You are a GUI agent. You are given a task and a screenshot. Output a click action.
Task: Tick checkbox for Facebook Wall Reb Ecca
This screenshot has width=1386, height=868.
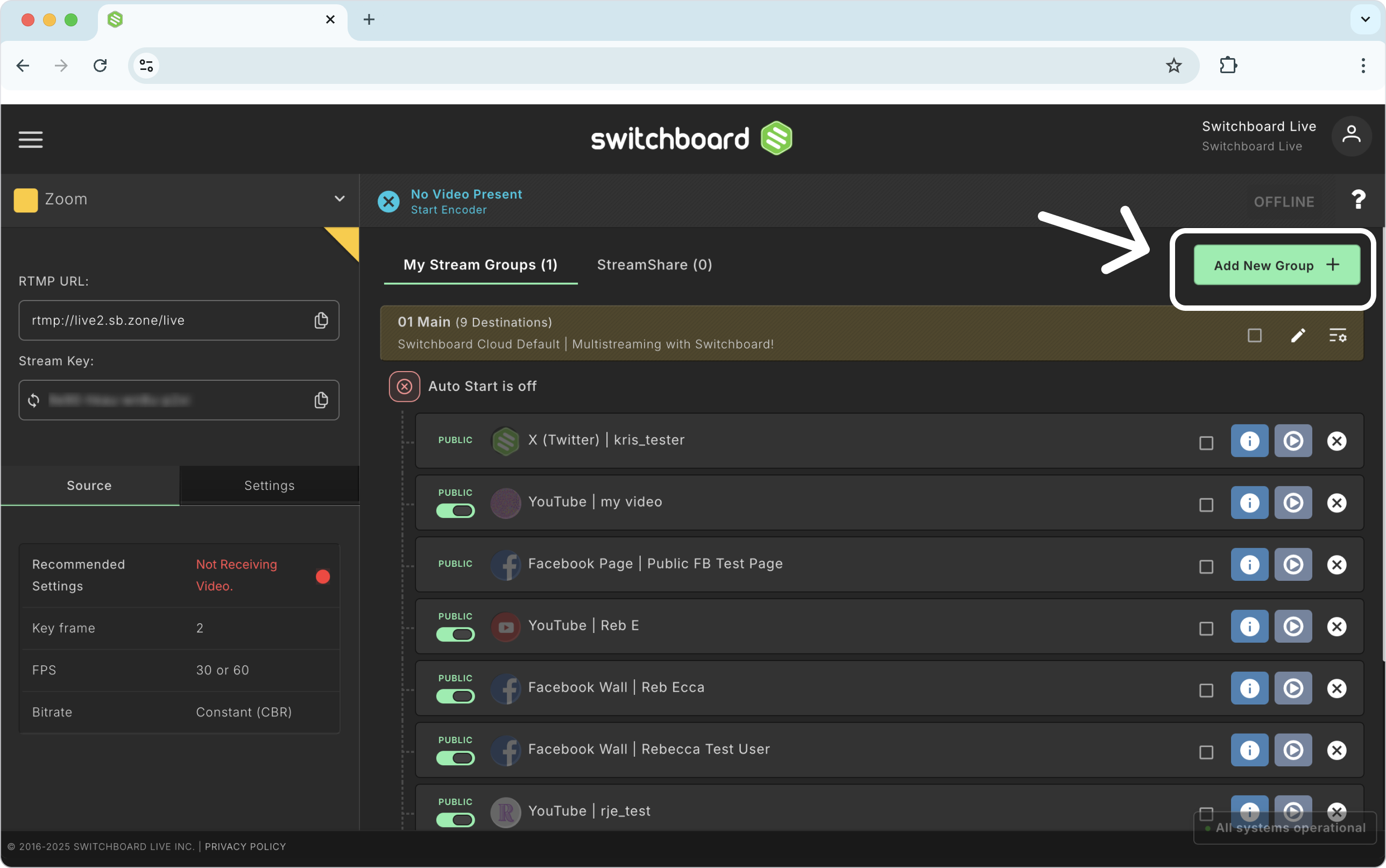1206,690
